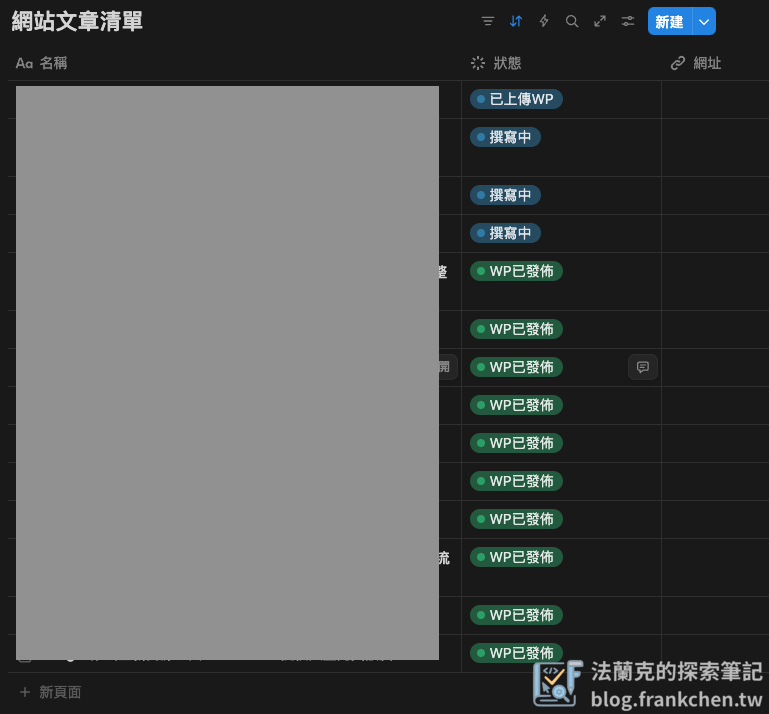Screen dimensions: 769x714
Task: Click the 名稱 column header
Action: [41, 63]
